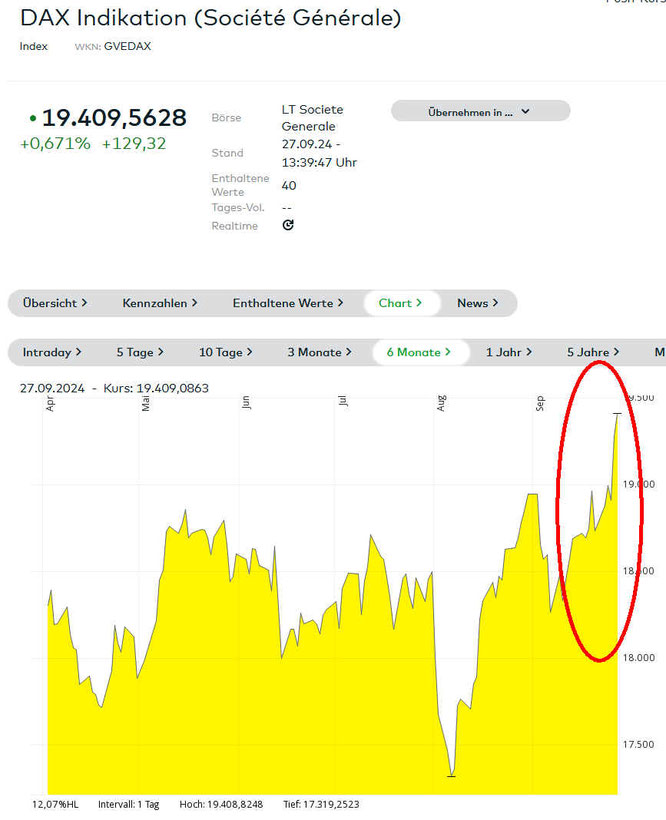This screenshot has height=820, width=666.
Task: Show the 5 Jahre chart range
Action: pos(593,352)
